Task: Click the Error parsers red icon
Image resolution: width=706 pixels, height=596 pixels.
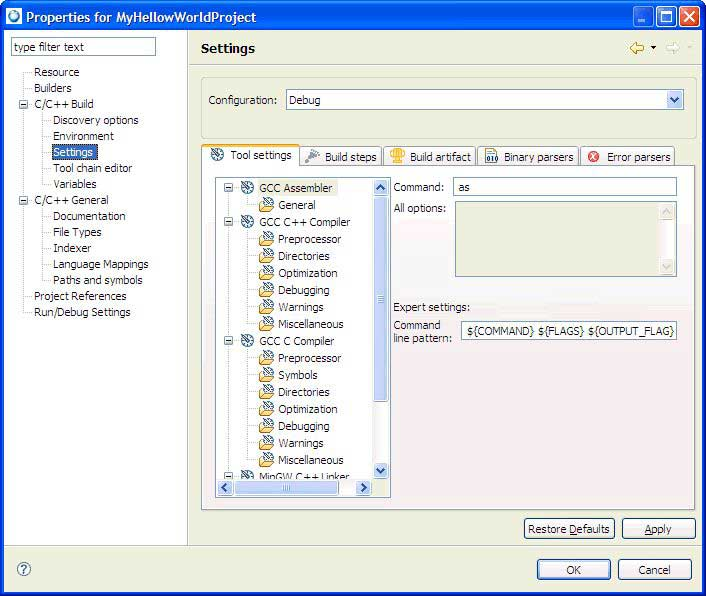Action: pos(594,157)
